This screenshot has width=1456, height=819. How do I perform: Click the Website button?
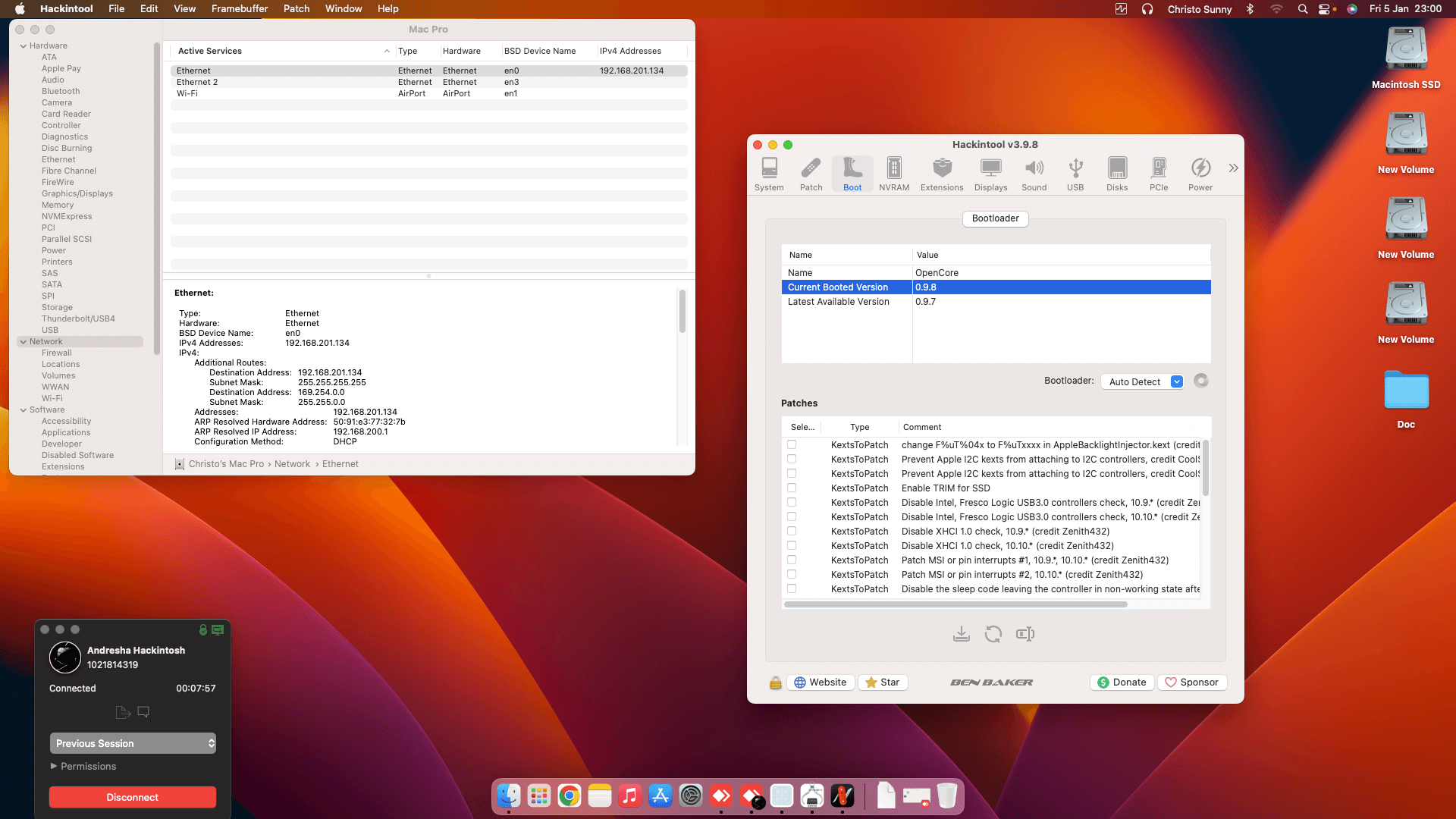pyautogui.click(x=821, y=682)
